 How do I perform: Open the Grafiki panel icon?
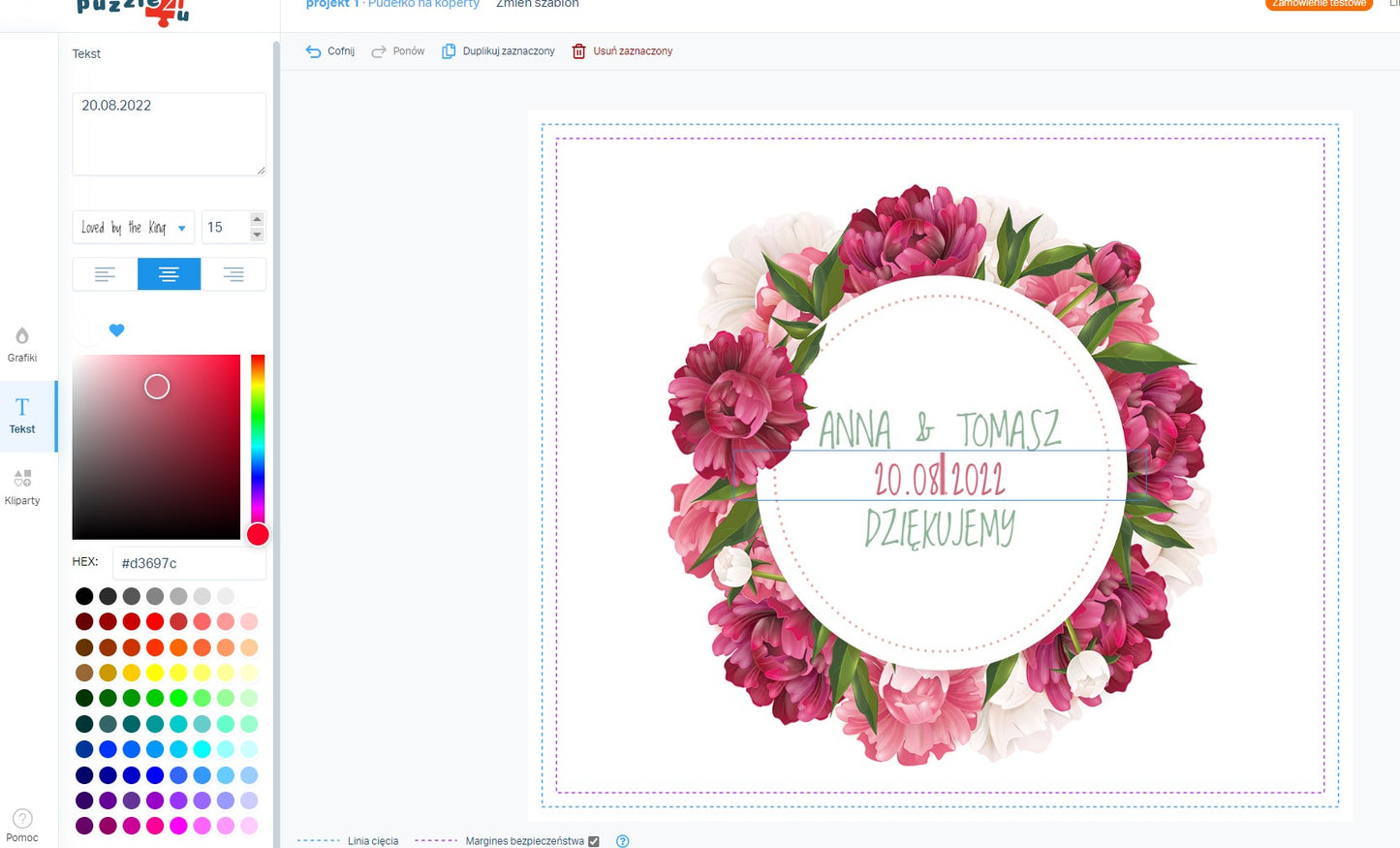[22, 335]
